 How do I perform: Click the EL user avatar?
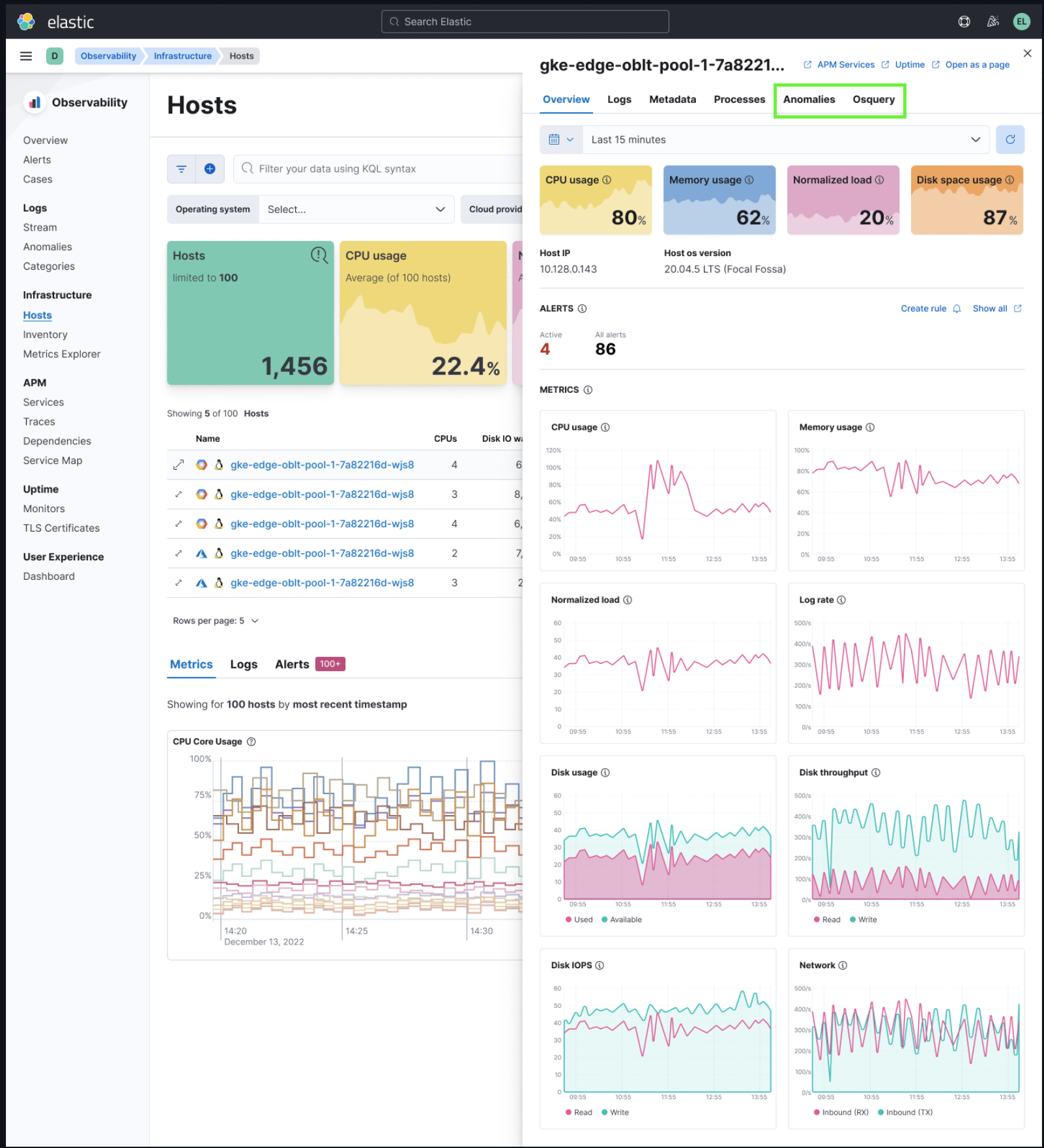1021,21
